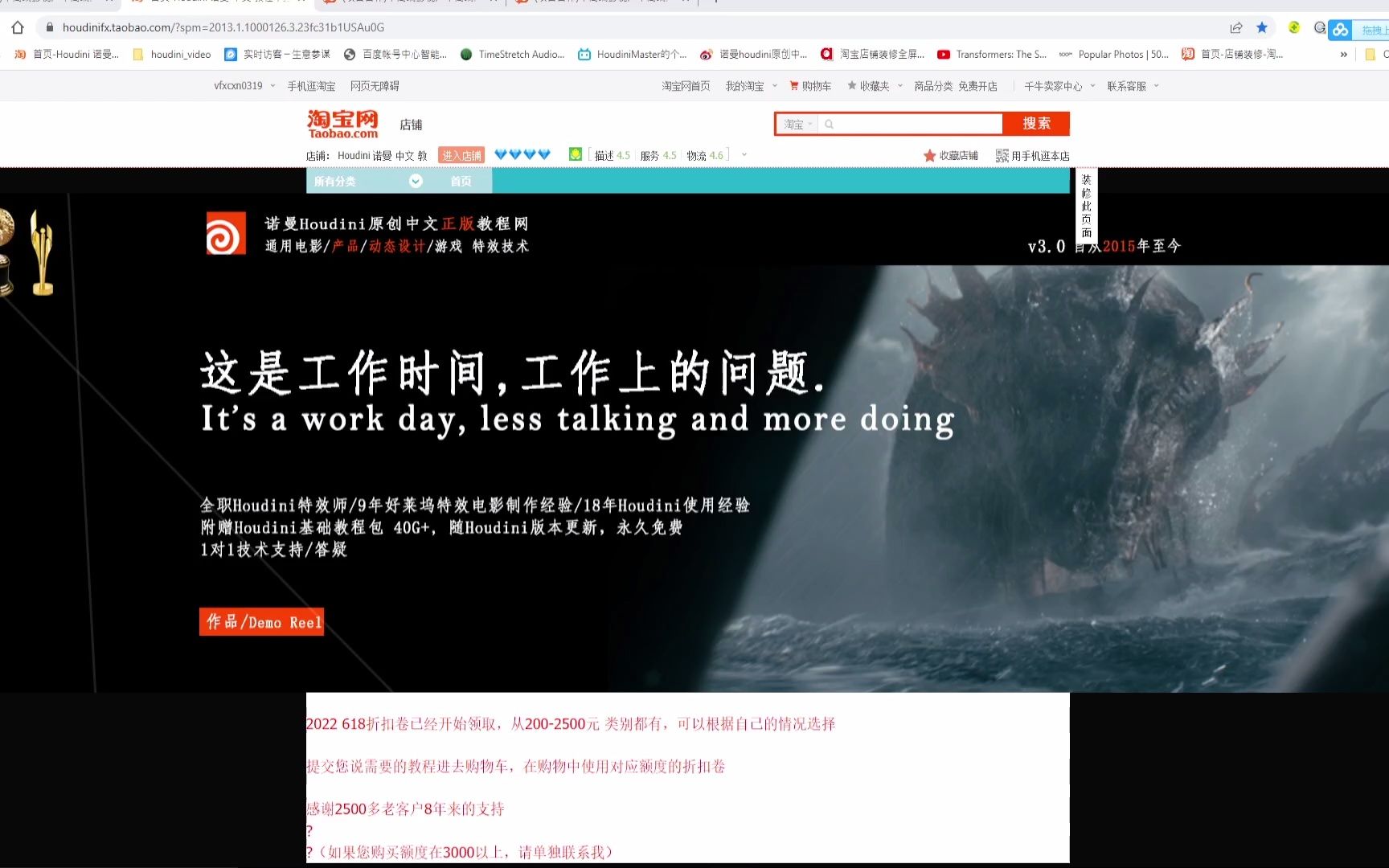The width and height of the screenshot is (1389, 868).
Task: Click the share page icon in address bar
Action: click(x=1236, y=27)
